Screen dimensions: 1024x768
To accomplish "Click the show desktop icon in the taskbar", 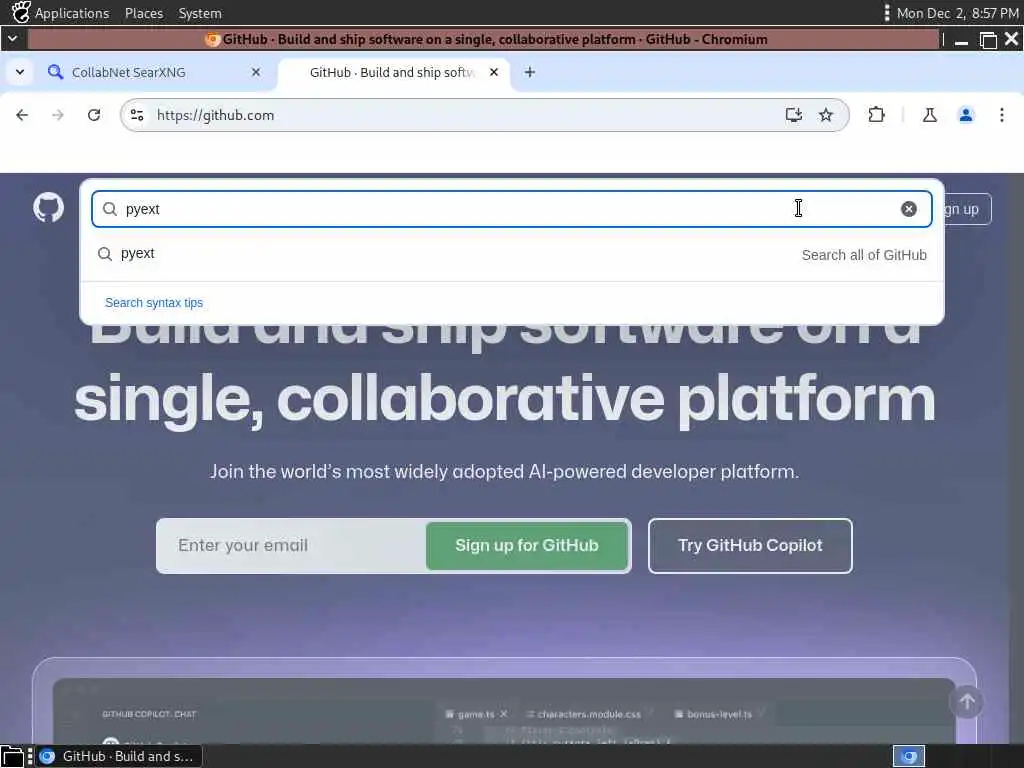I will point(12,756).
